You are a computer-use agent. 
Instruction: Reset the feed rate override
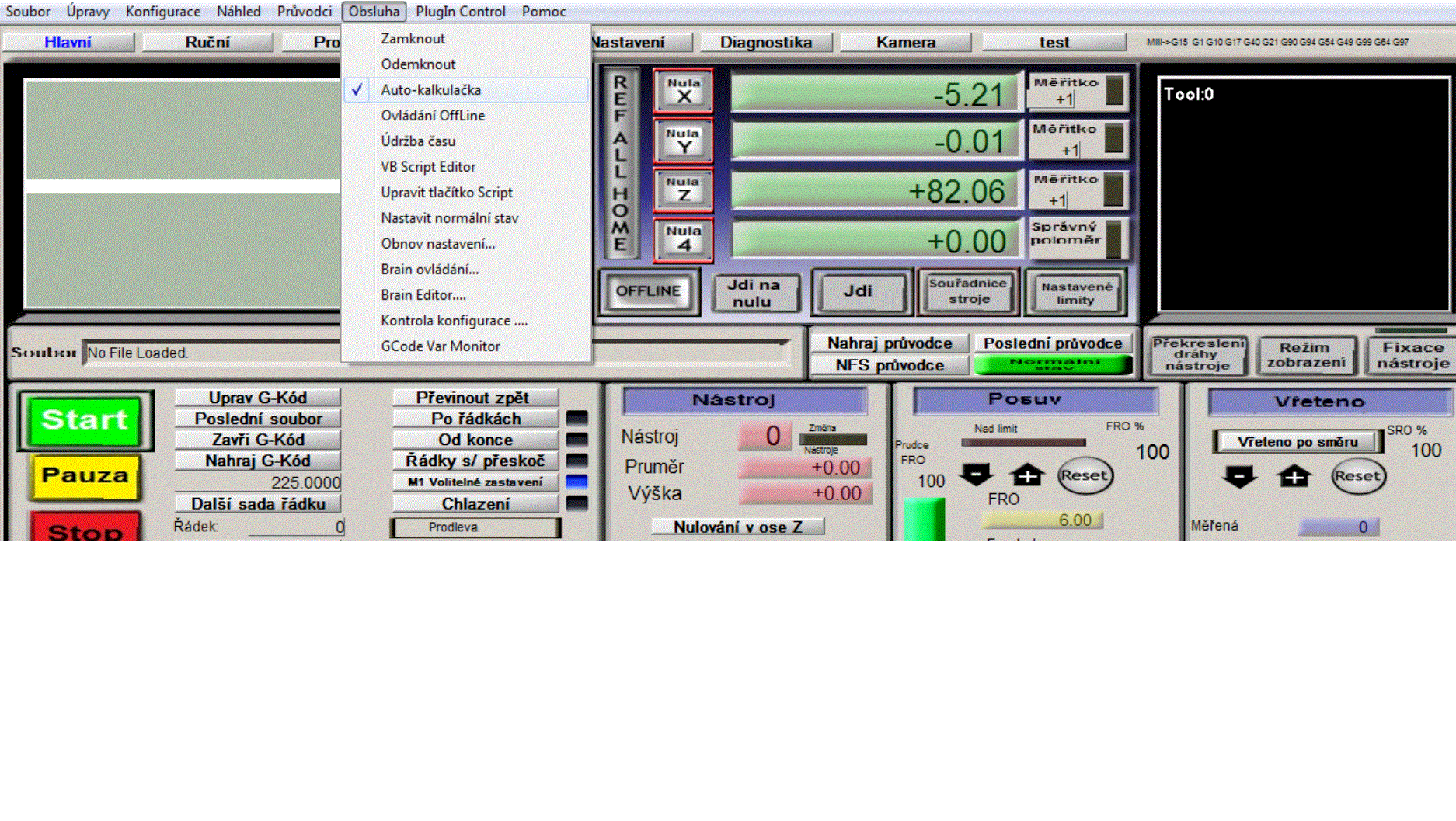pos(1085,475)
